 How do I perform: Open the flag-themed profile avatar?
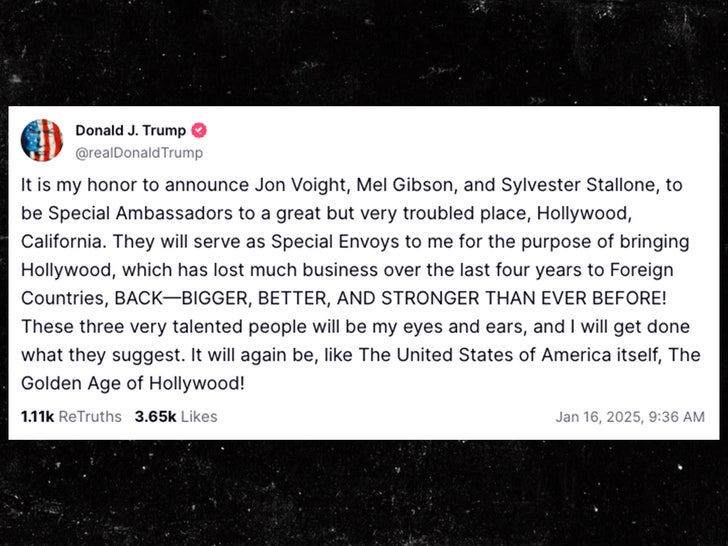[42, 140]
